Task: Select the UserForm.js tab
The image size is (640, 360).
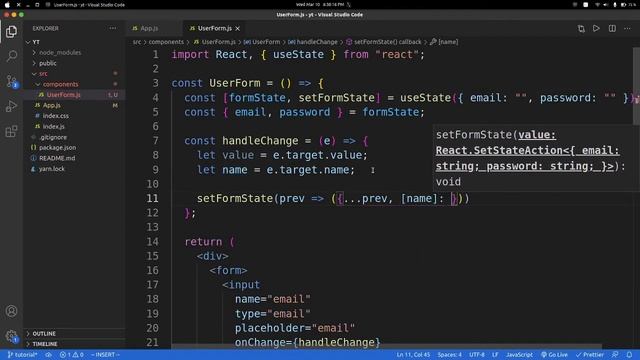Action: point(214,29)
